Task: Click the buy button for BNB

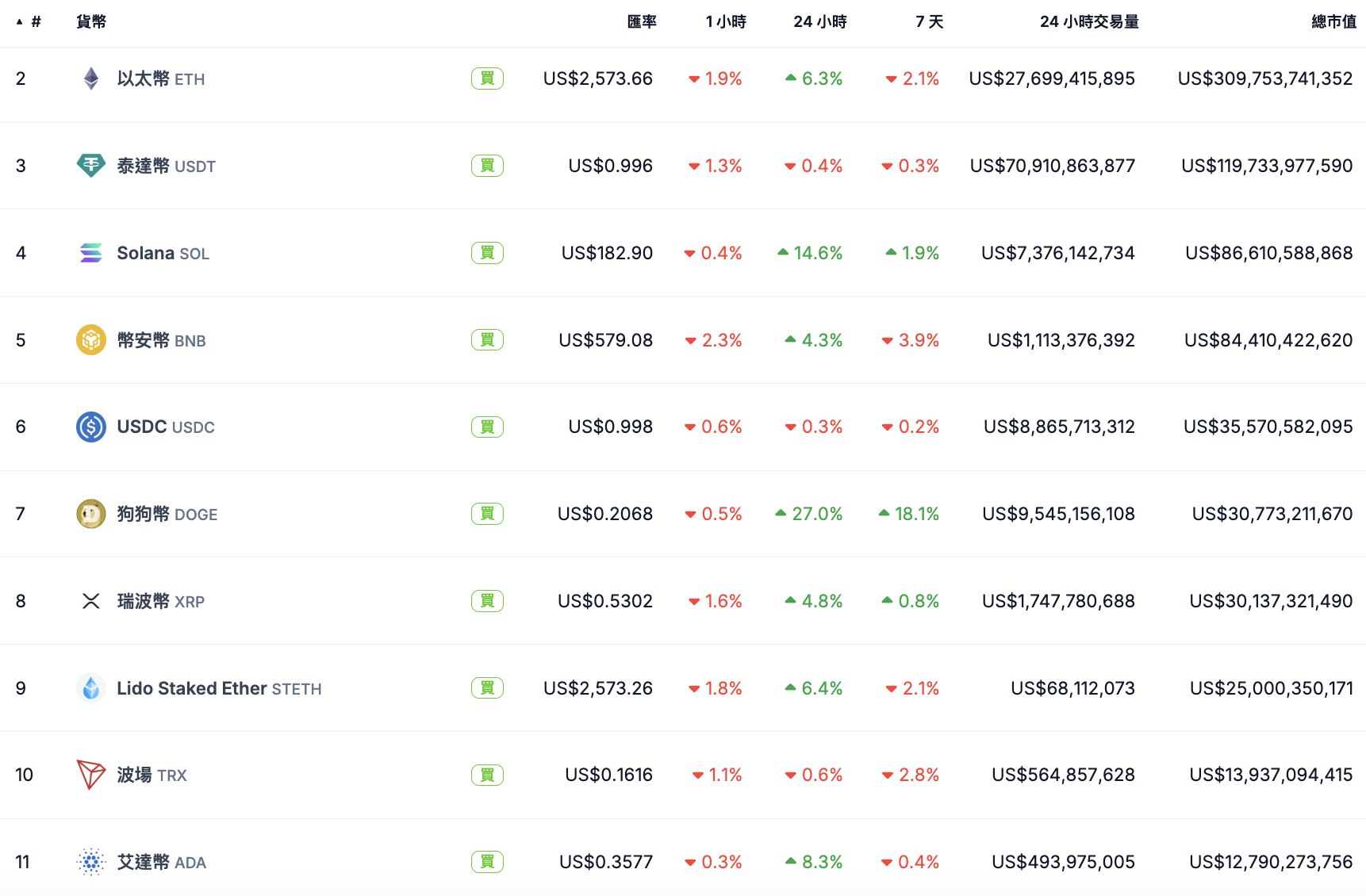Action: pyautogui.click(x=487, y=340)
